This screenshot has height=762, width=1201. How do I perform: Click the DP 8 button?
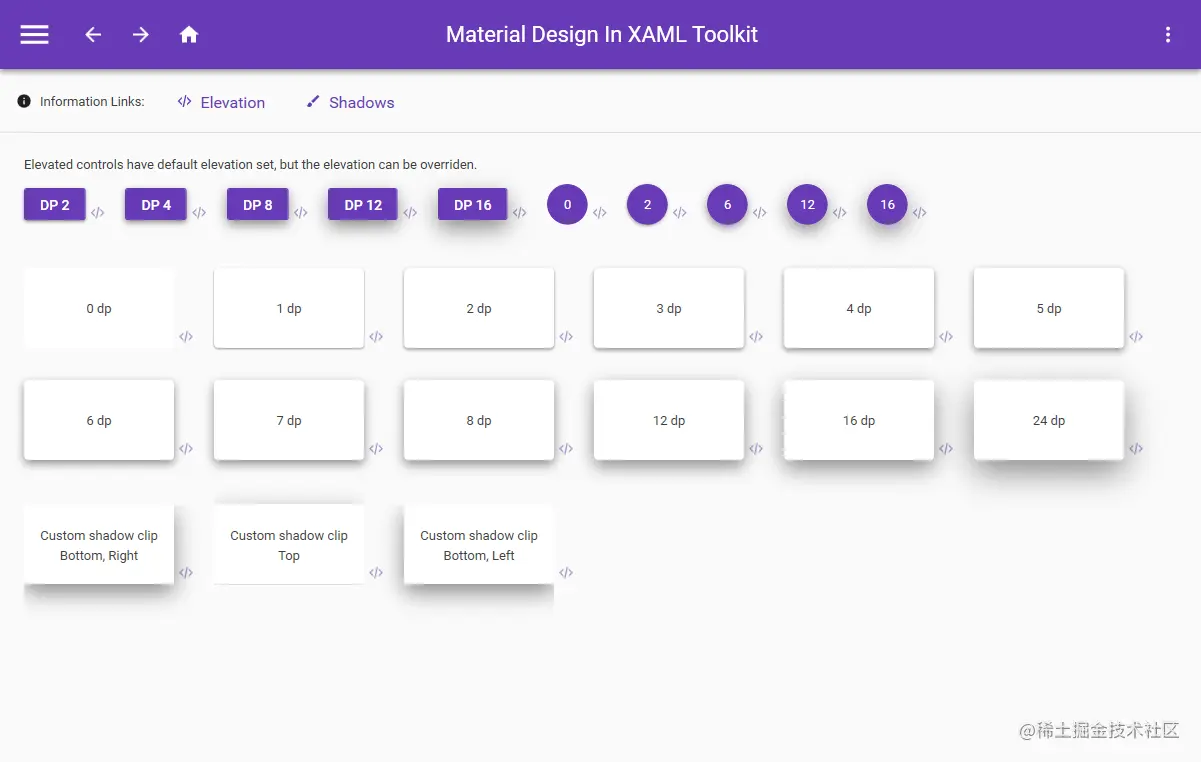point(258,205)
